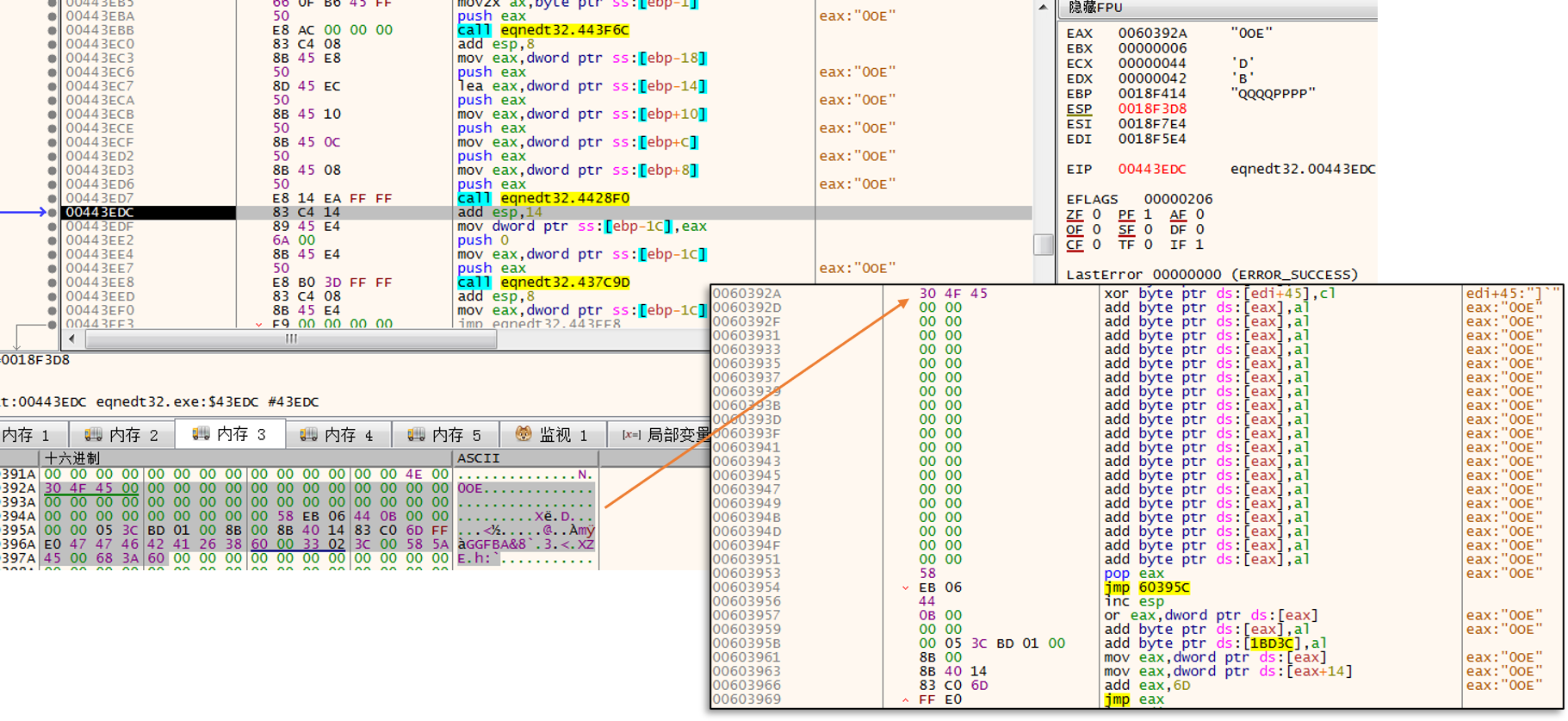Select the pop eax line at 00603953
The width and height of the screenshot is (1568, 721).
pos(1133,574)
